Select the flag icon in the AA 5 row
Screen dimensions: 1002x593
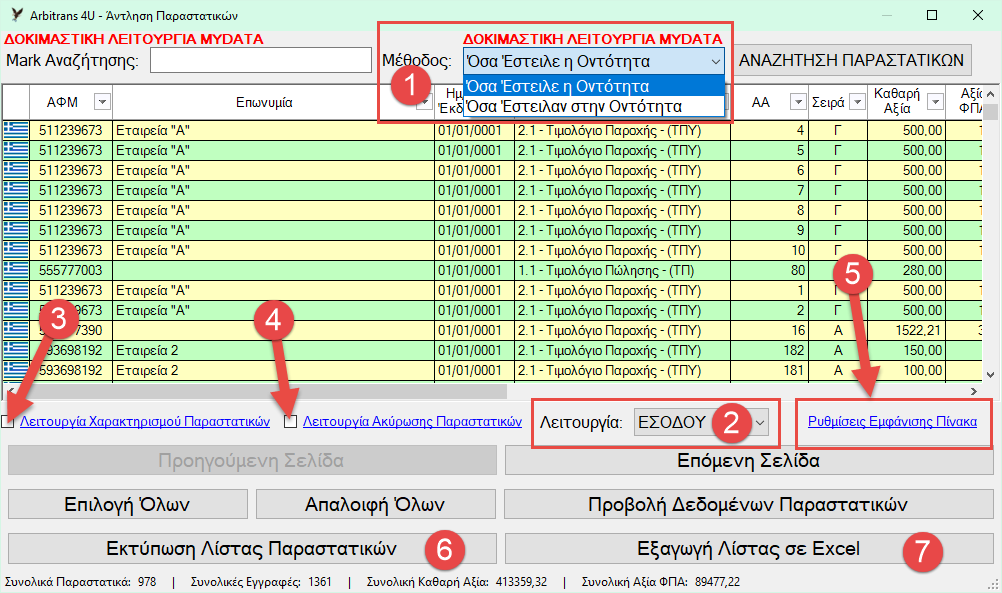pos(16,150)
